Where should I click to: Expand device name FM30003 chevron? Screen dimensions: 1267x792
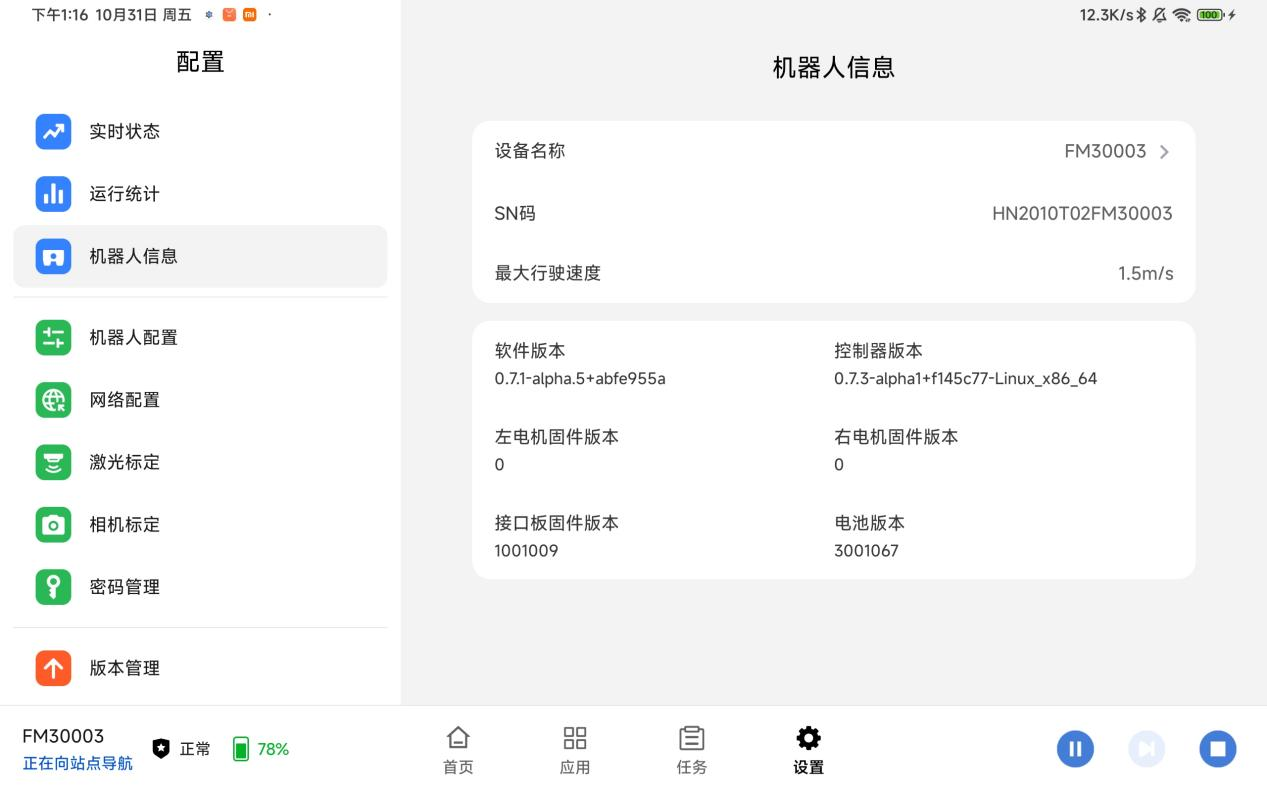1164,152
